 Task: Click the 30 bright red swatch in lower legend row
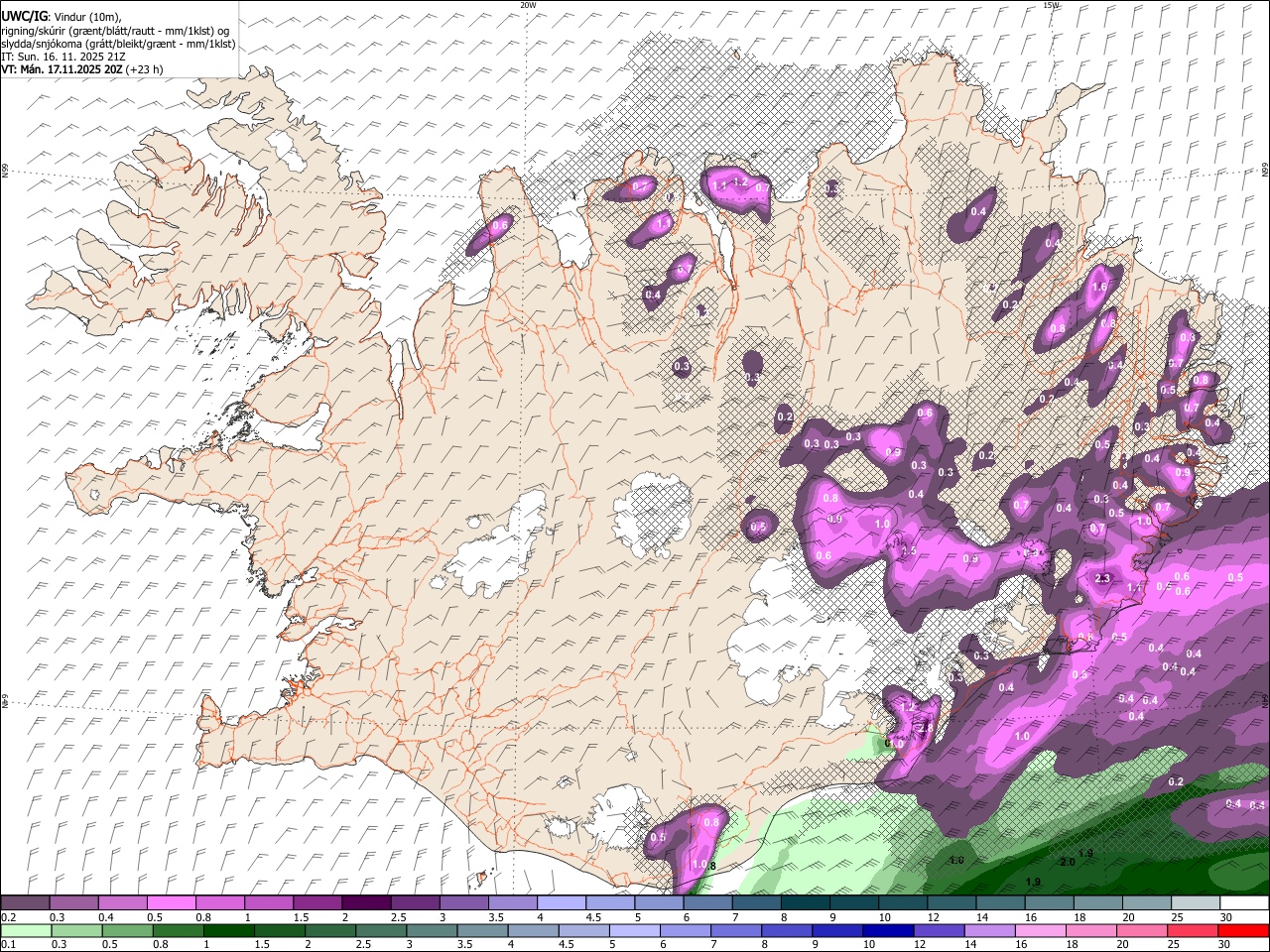1244,931
